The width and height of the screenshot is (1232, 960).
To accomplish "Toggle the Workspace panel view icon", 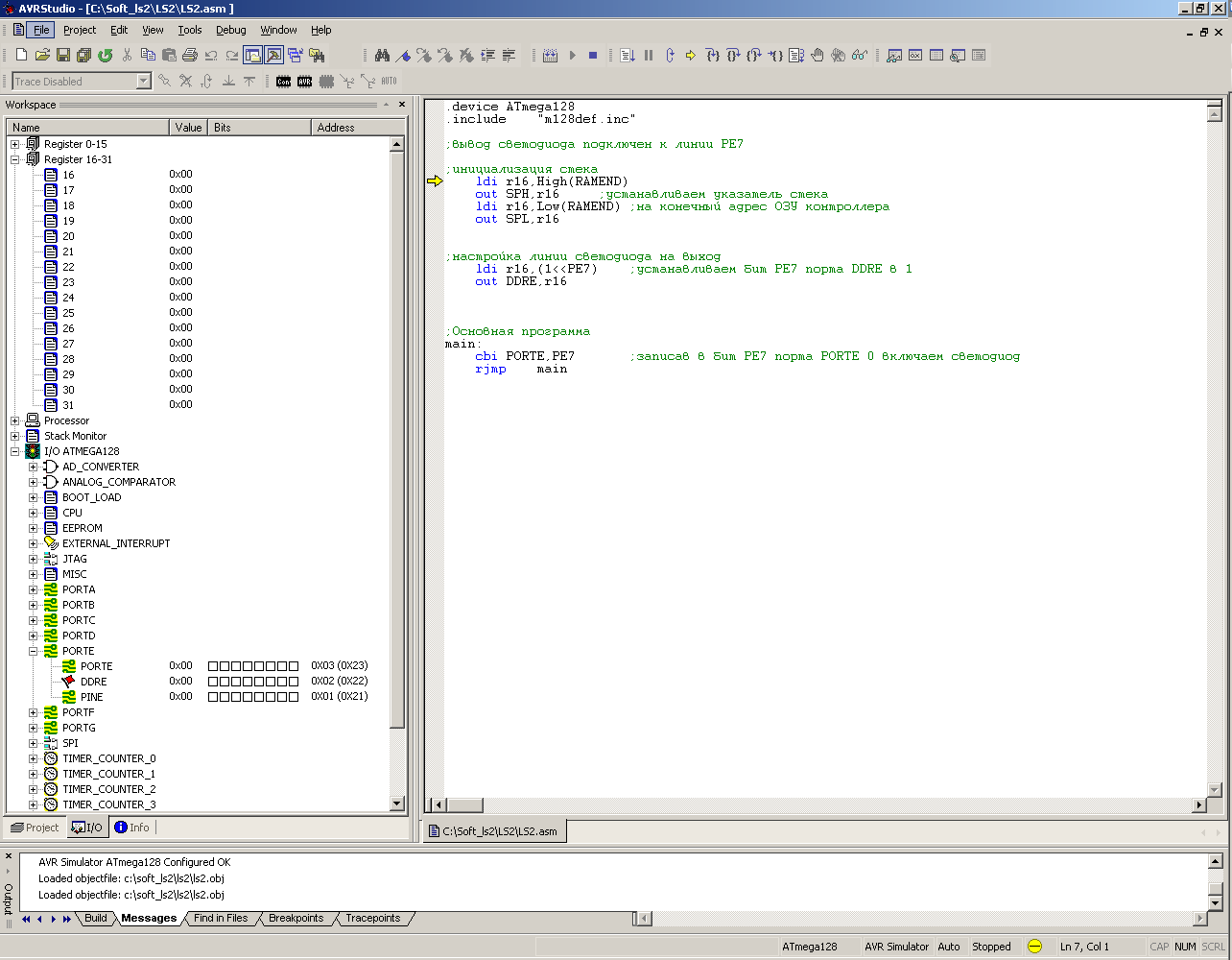I will (252, 55).
